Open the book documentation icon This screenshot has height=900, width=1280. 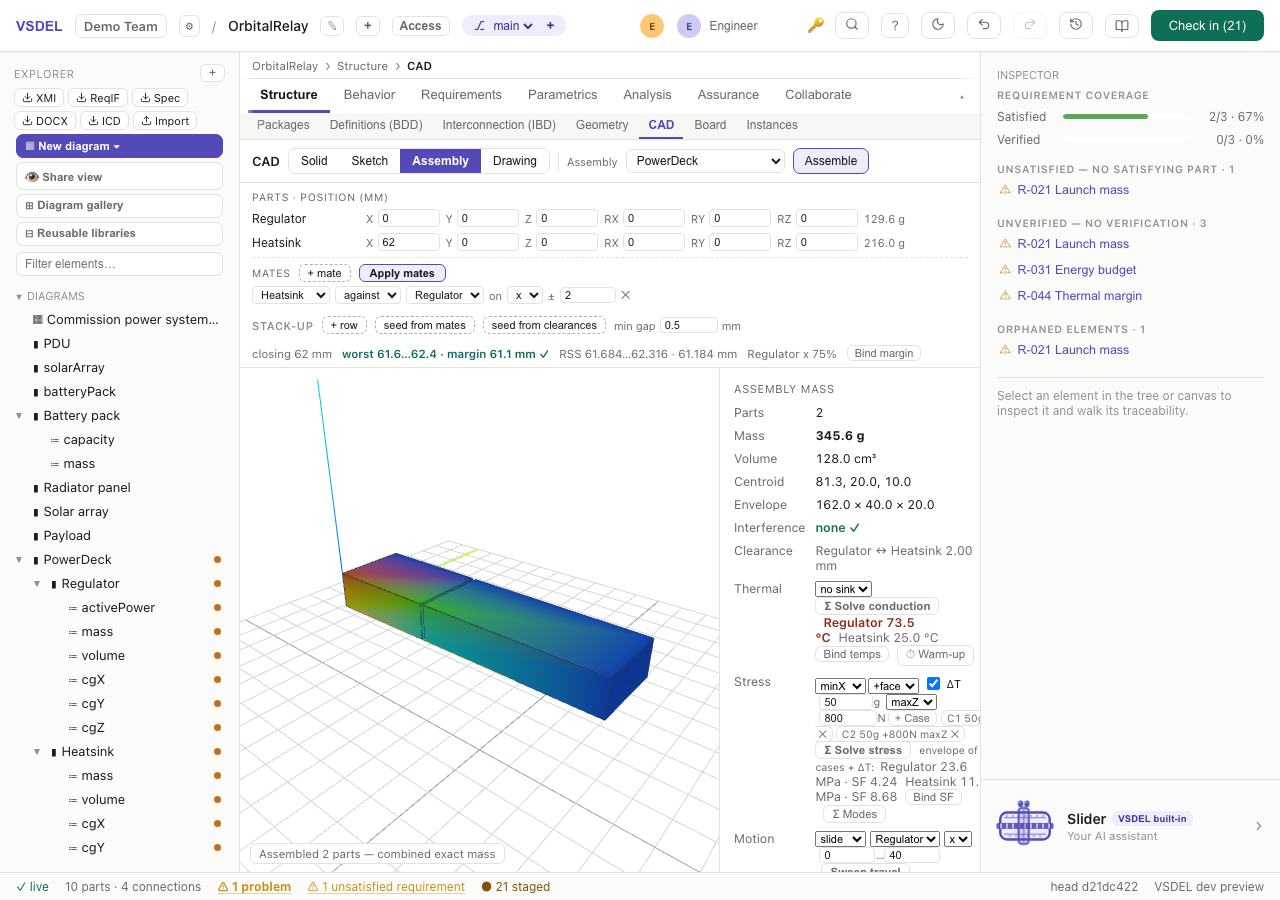pyautogui.click(x=1122, y=26)
